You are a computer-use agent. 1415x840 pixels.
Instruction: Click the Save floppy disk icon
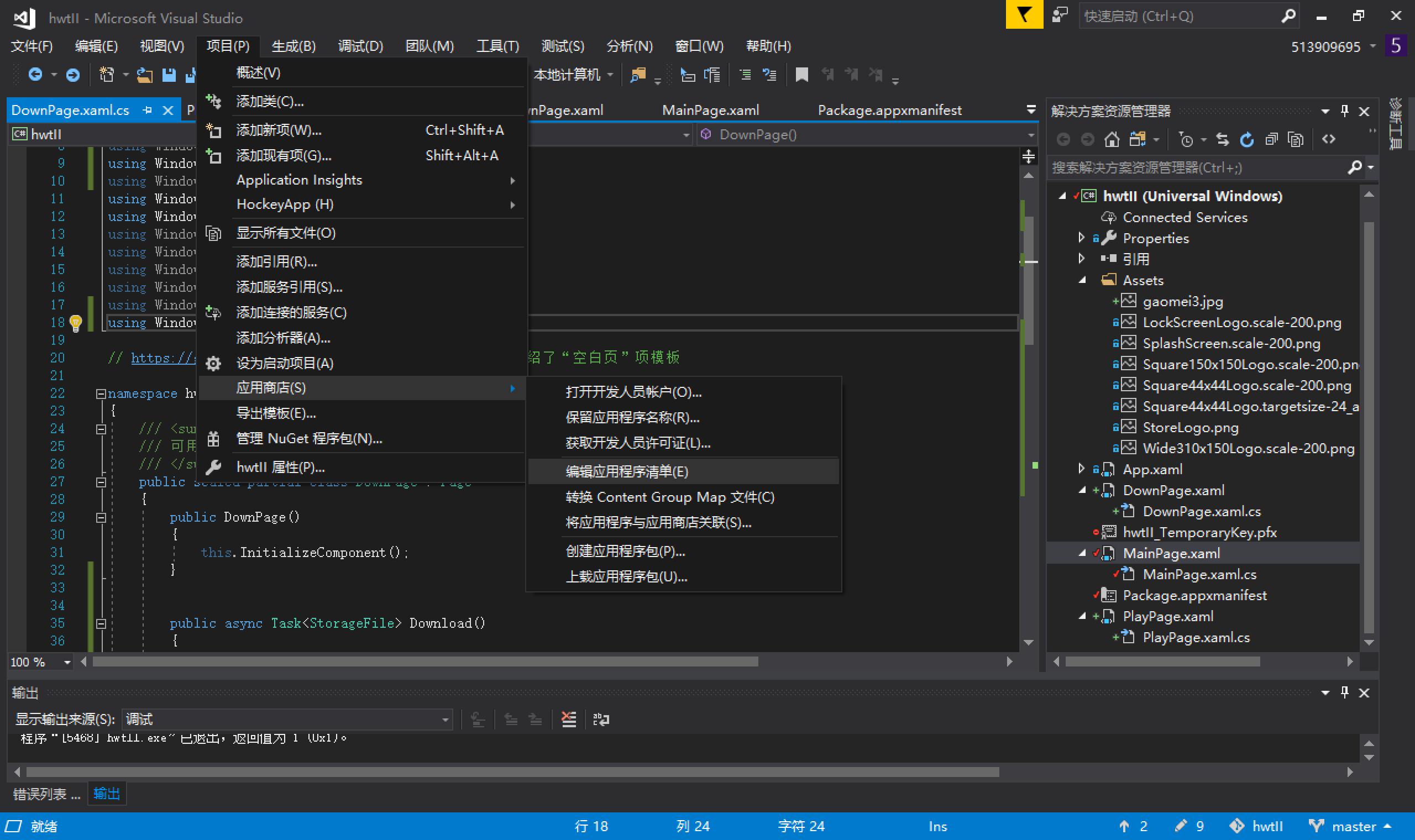[x=169, y=75]
